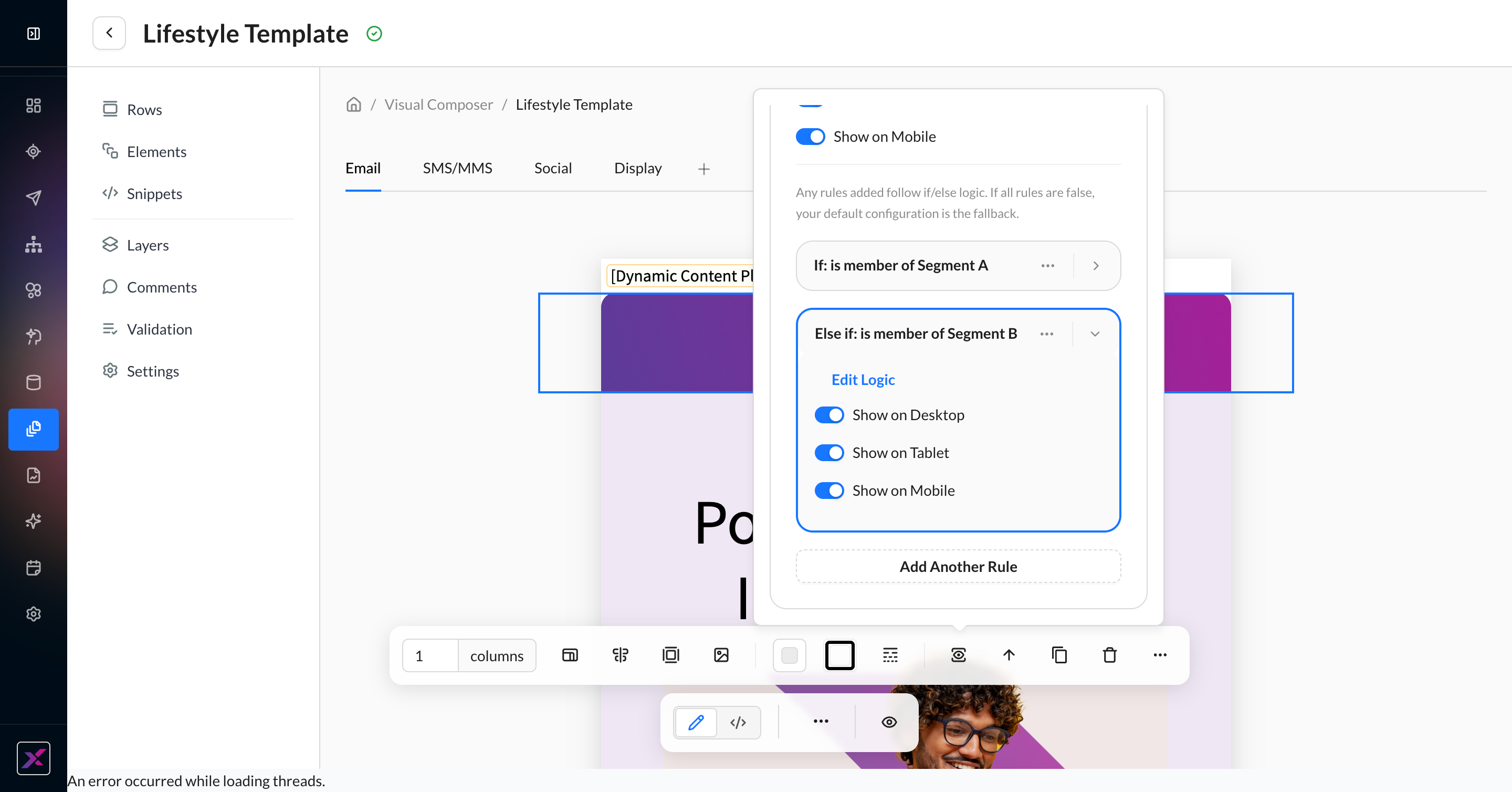Image resolution: width=1512 pixels, height=792 pixels.
Task: Open the ellipsis menu in bottom edit toolbar
Action: (x=821, y=722)
